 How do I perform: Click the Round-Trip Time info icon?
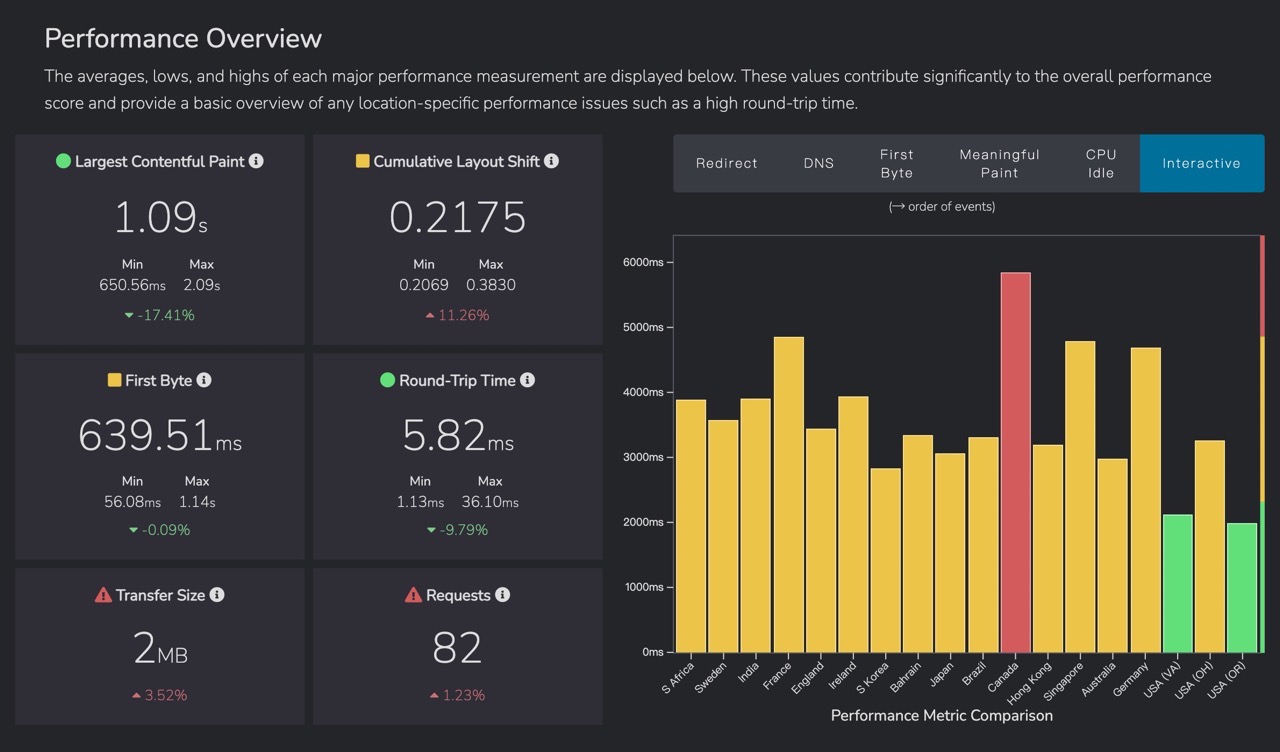coord(527,380)
